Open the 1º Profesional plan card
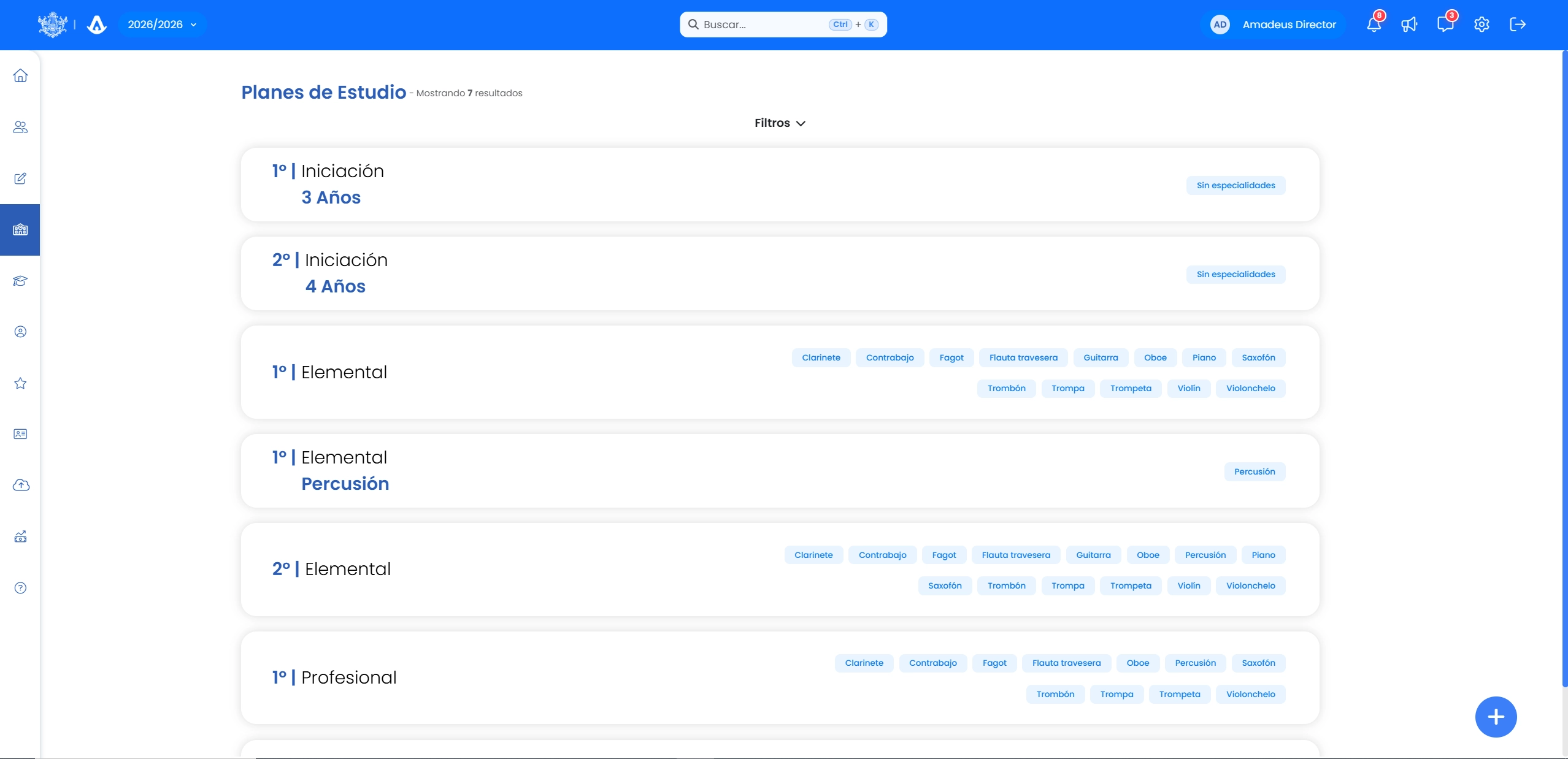The image size is (1568, 759). pyautogui.click(x=780, y=678)
